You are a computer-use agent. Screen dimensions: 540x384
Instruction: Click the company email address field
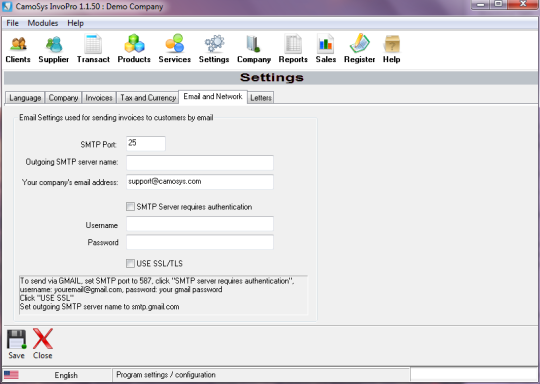coord(200,182)
